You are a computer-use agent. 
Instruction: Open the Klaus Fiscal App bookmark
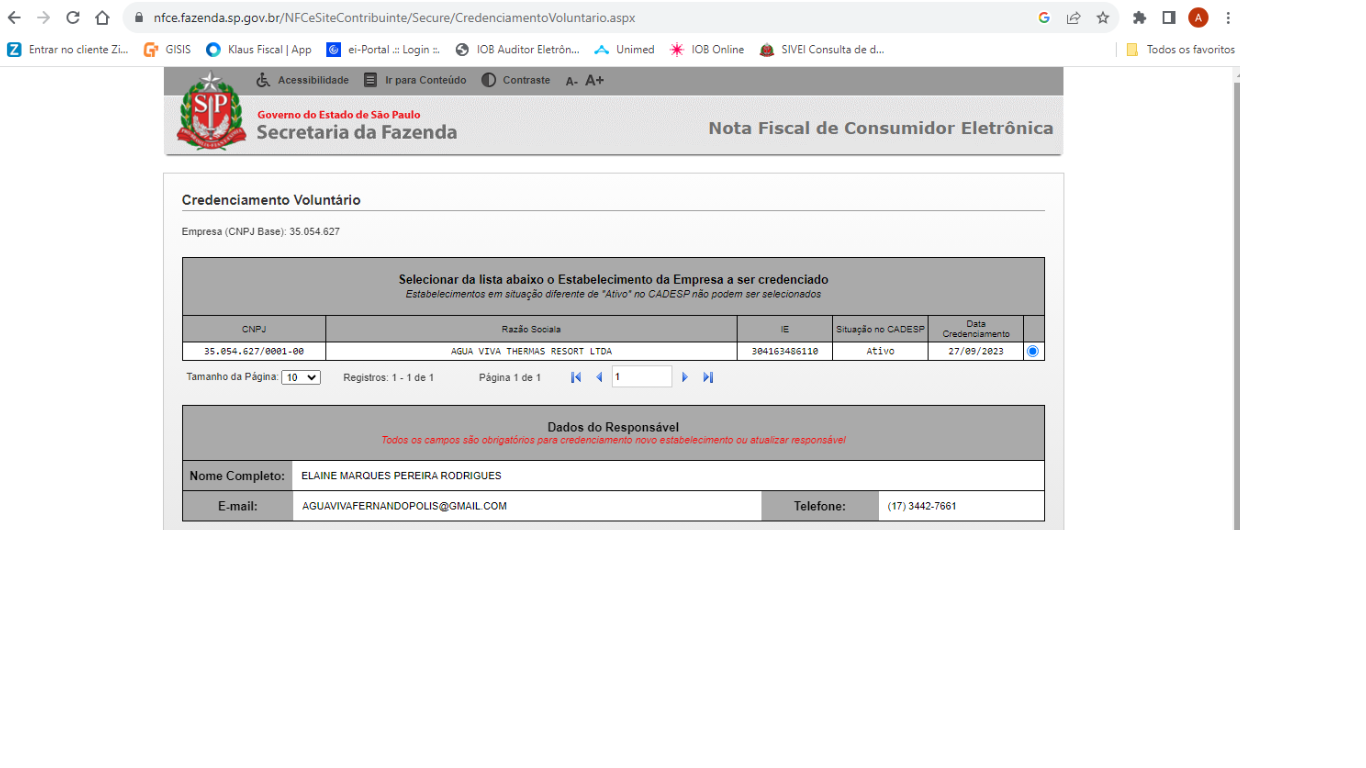(259, 49)
